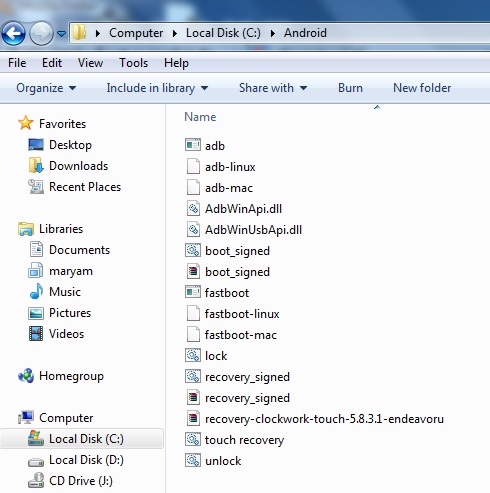
Task: Open Downloads folder icon in Favorites
Action: pyautogui.click(x=36, y=166)
